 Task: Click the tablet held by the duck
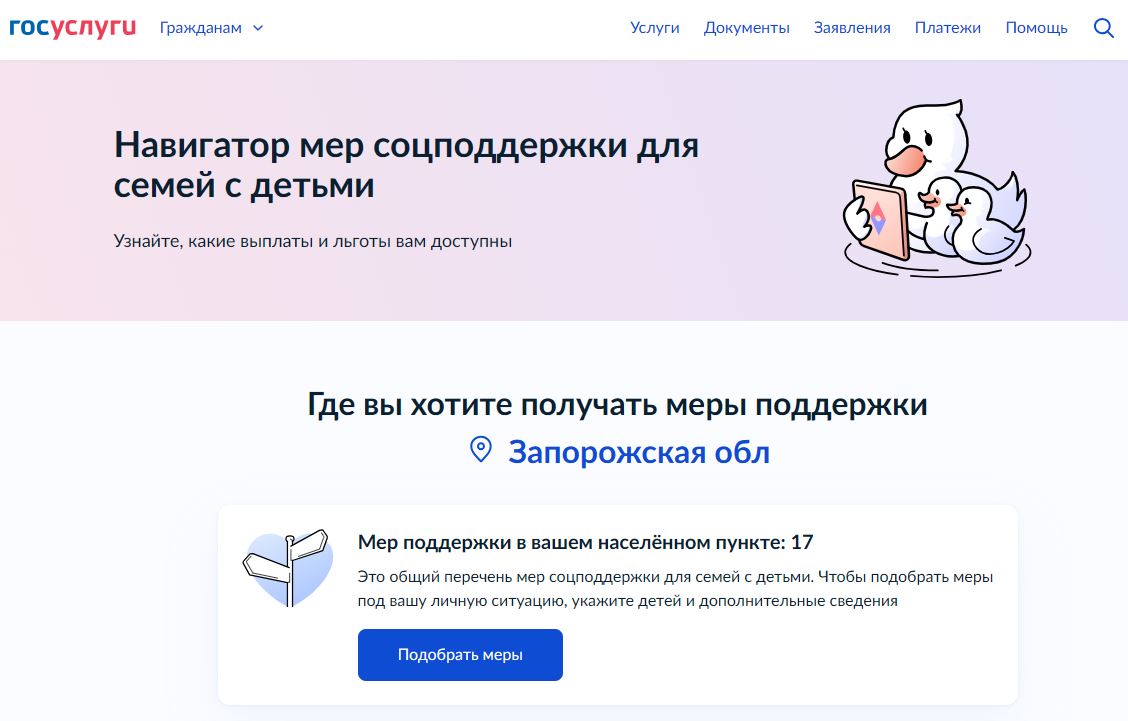[x=879, y=219]
